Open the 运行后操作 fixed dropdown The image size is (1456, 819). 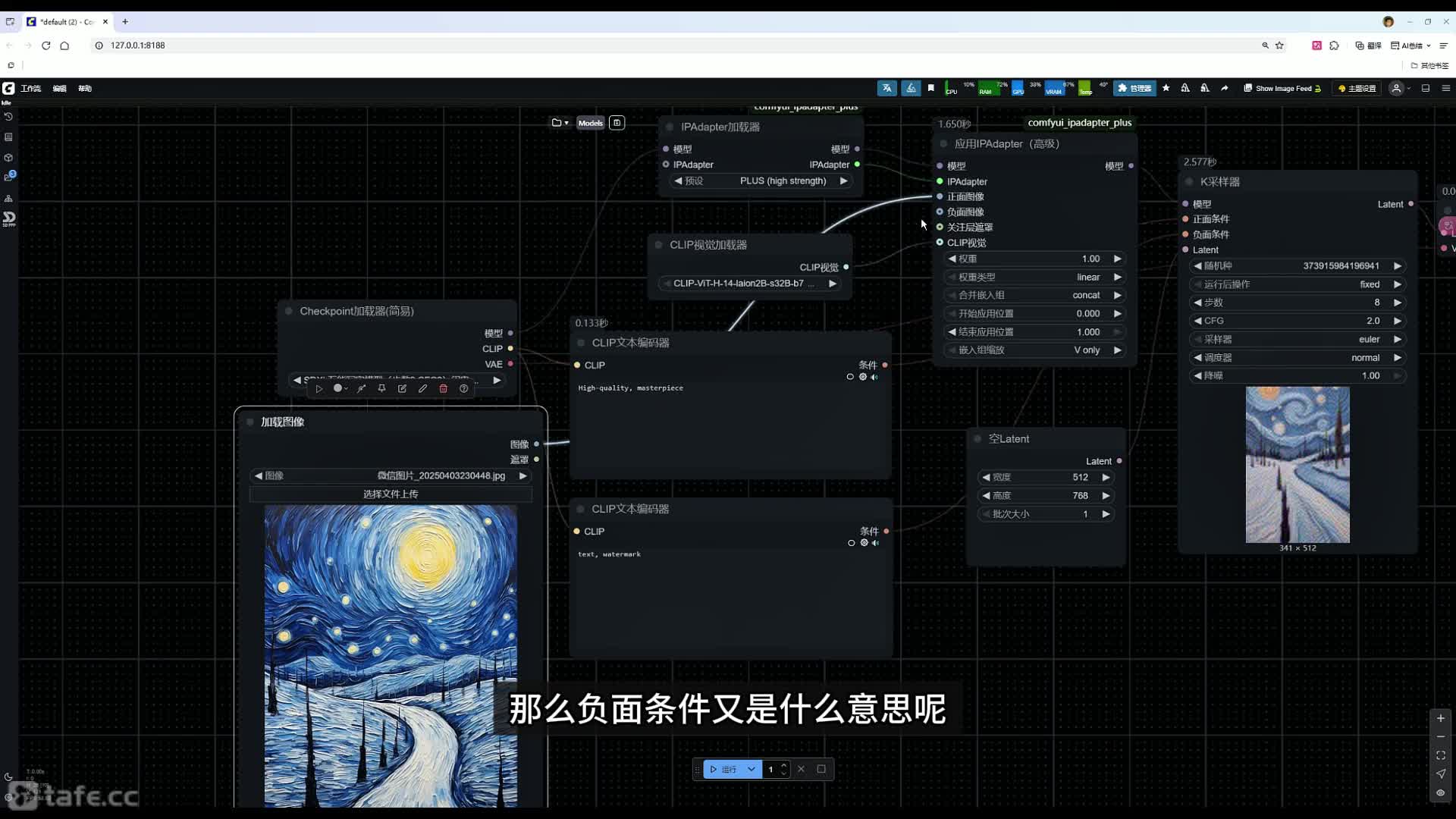tap(1298, 284)
